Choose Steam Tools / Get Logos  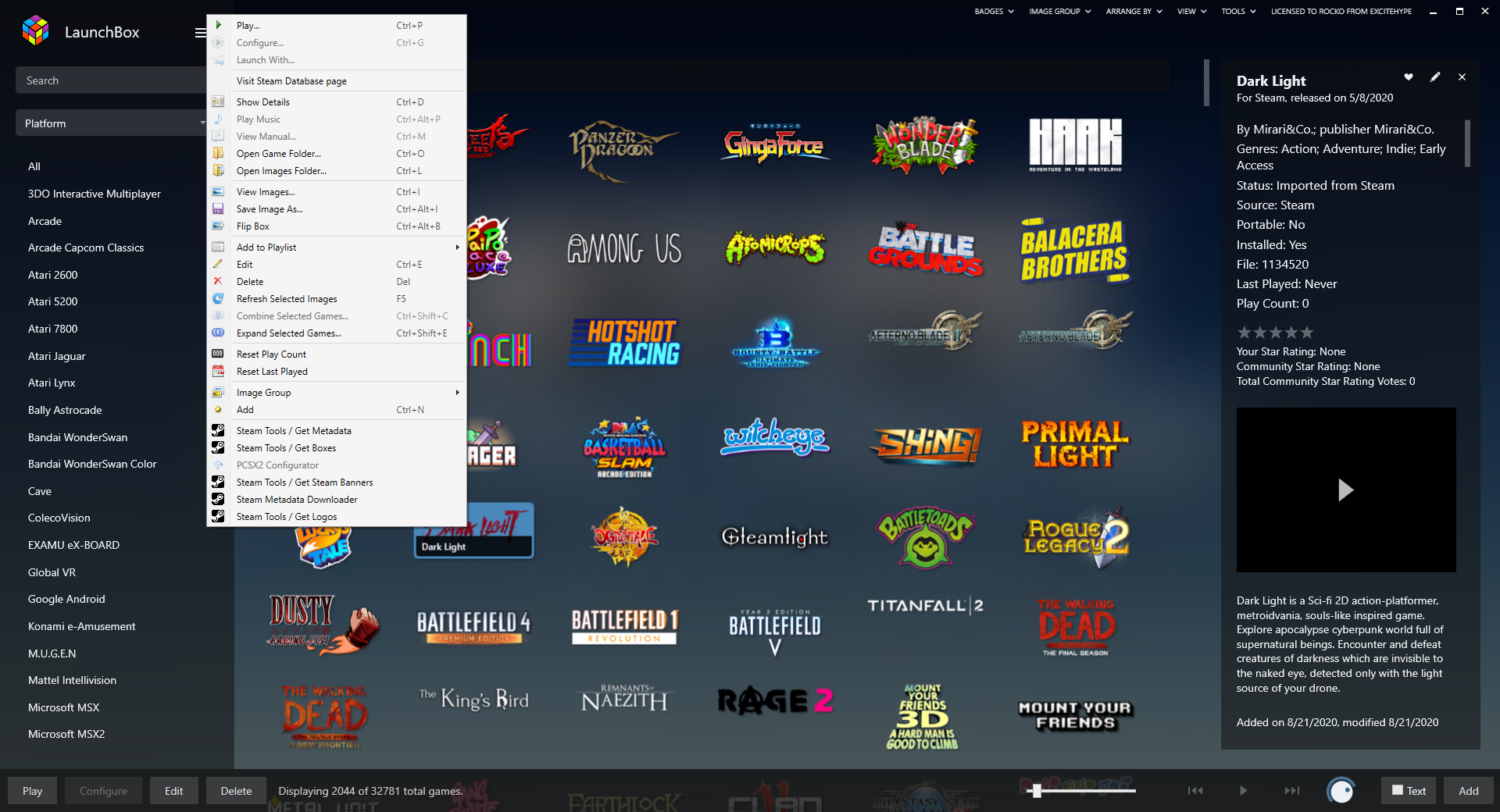(x=337, y=517)
